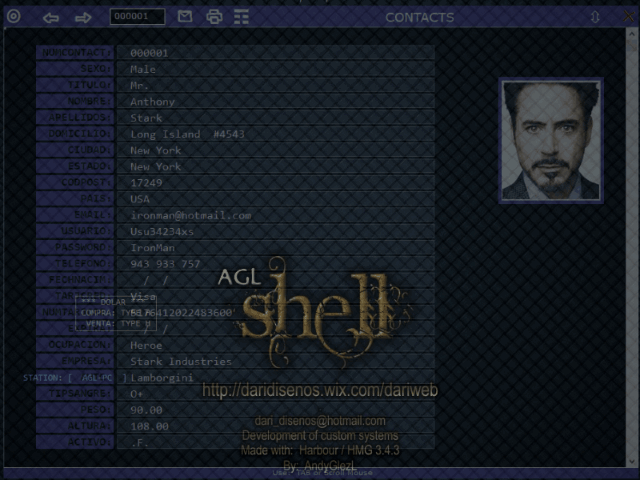Click the NOMBRE field showing Anthony
The image size is (640, 480).
coord(276,101)
